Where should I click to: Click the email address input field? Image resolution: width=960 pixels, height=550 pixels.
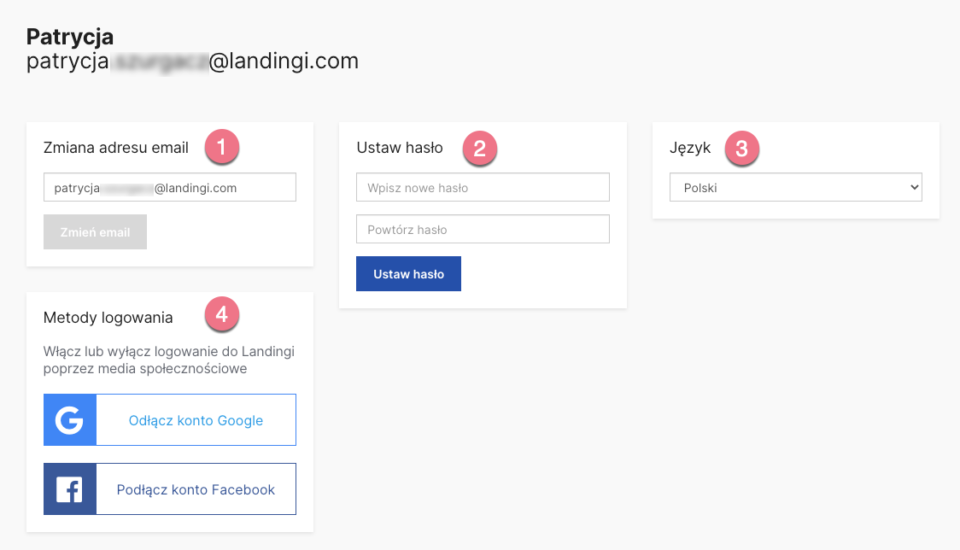pos(170,187)
